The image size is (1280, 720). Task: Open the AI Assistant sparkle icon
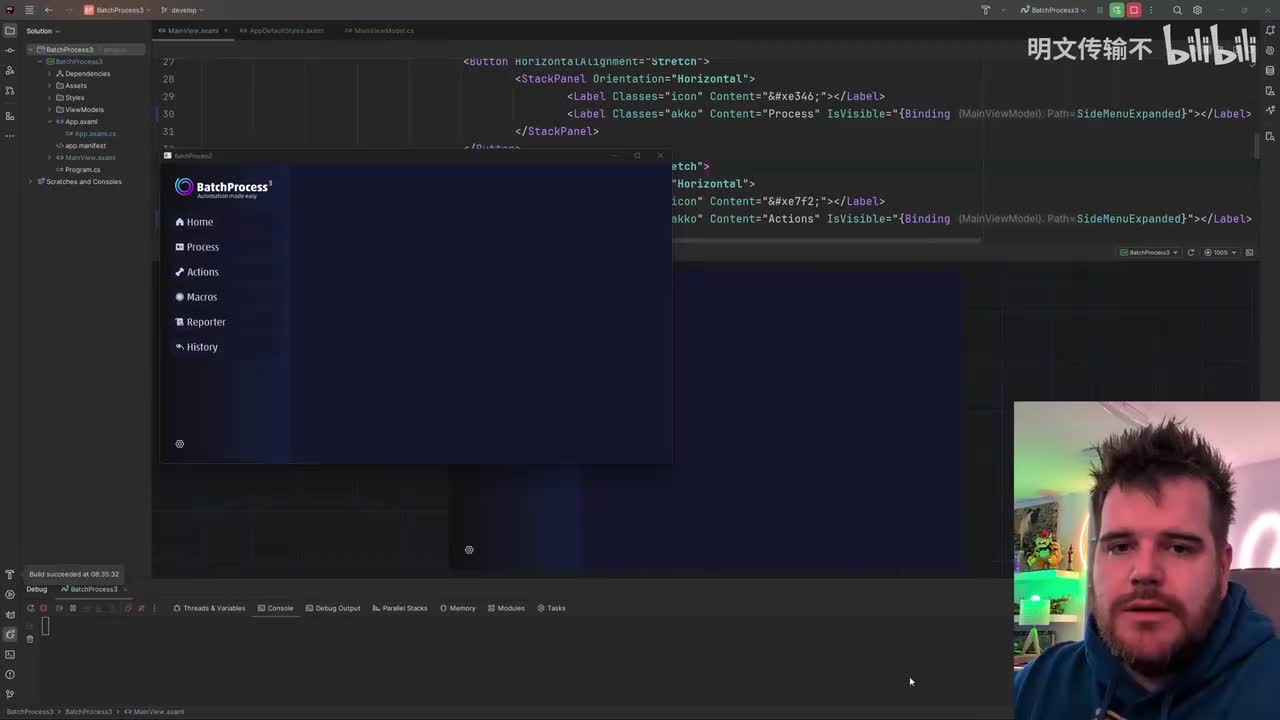coord(1270,50)
